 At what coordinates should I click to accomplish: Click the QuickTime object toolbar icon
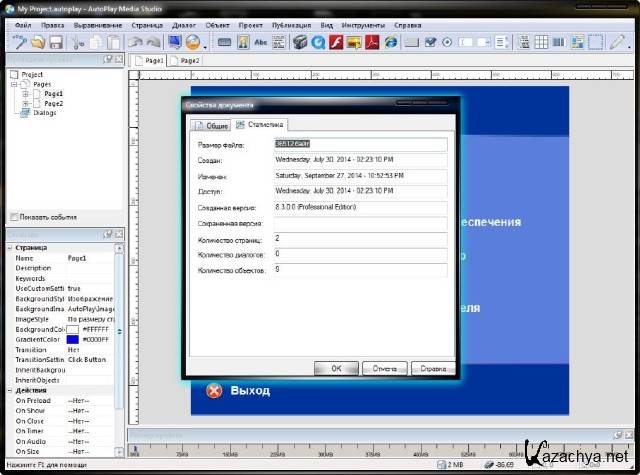(318, 42)
